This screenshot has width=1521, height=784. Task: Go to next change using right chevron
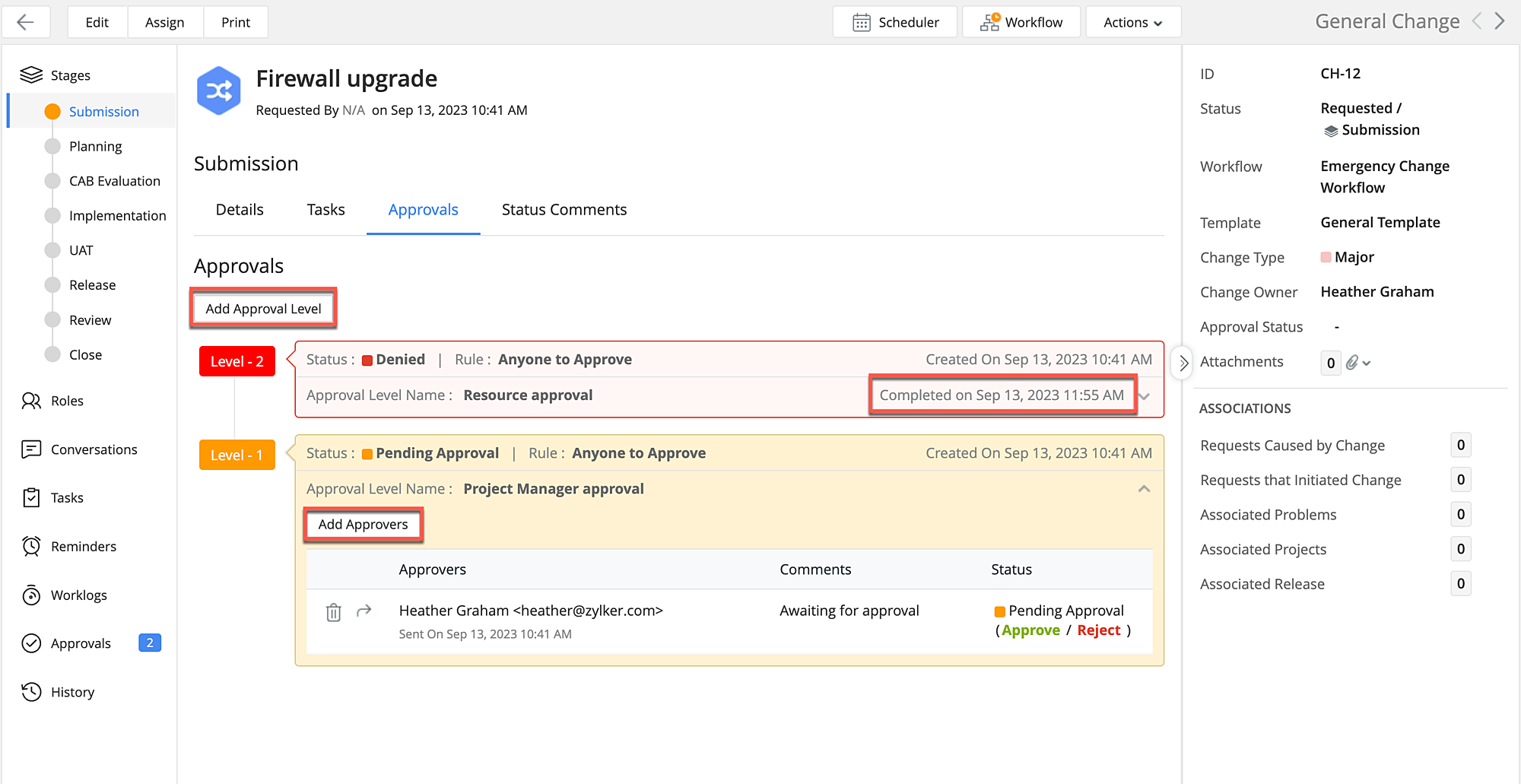point(1500,21)
